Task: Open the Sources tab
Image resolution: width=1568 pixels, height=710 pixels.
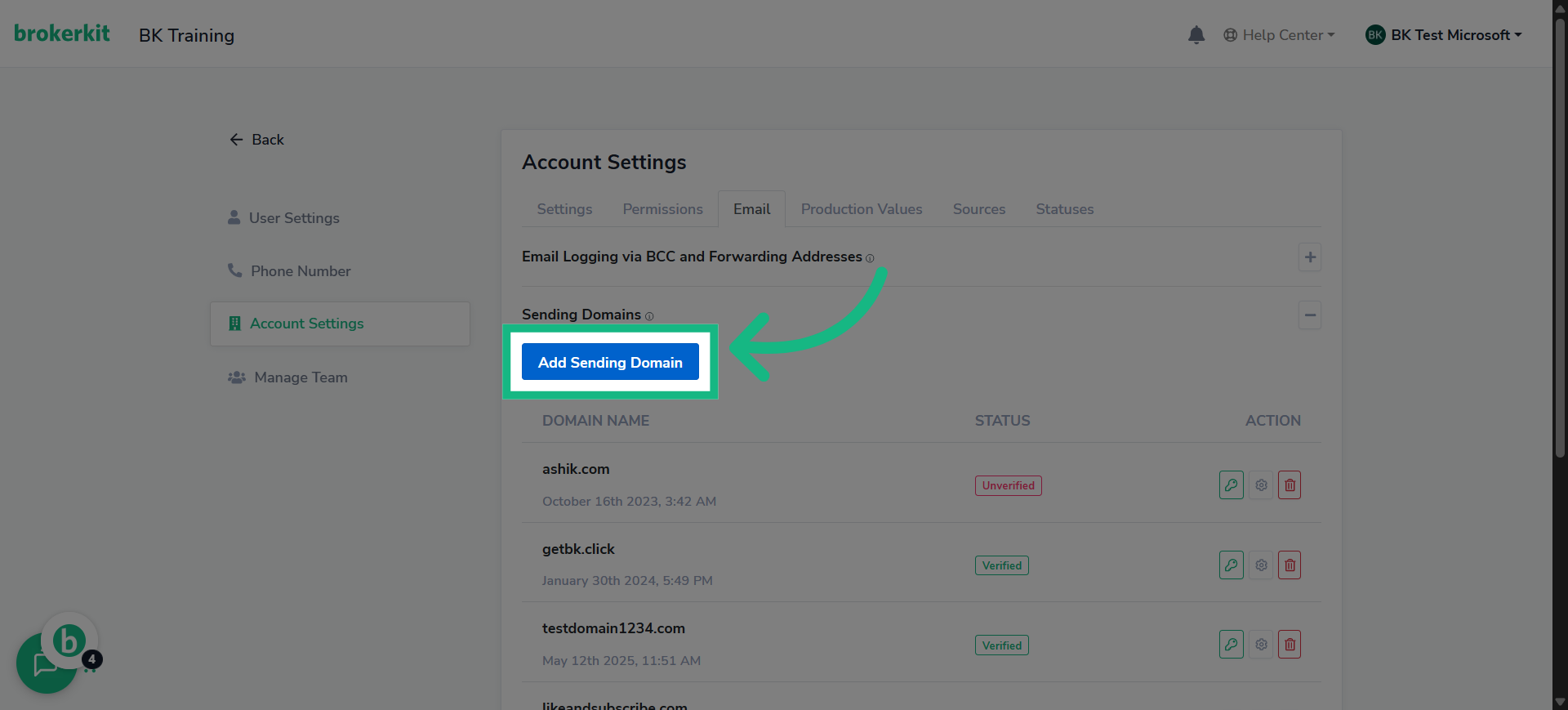Action: pyautogui.click(x=979, y=209)
